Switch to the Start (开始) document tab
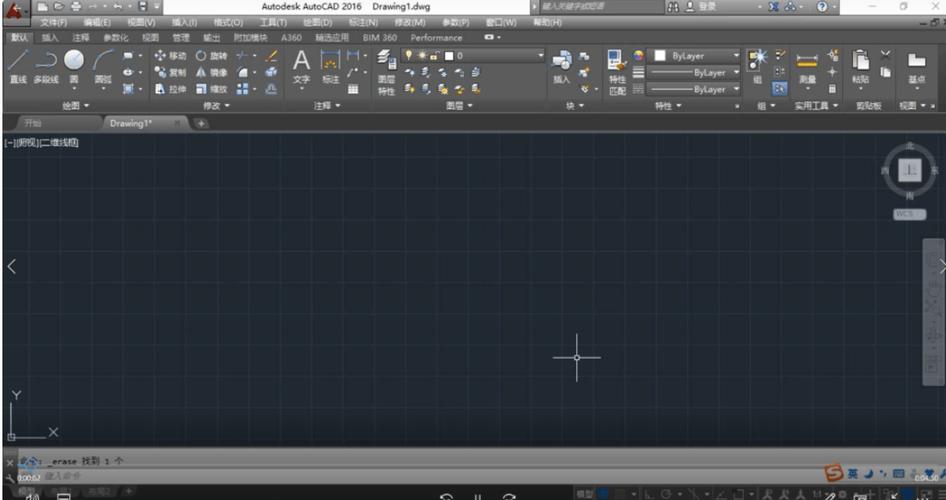This screenshot has width=946, height=500. pyautogui.click(x=33, y=123)
